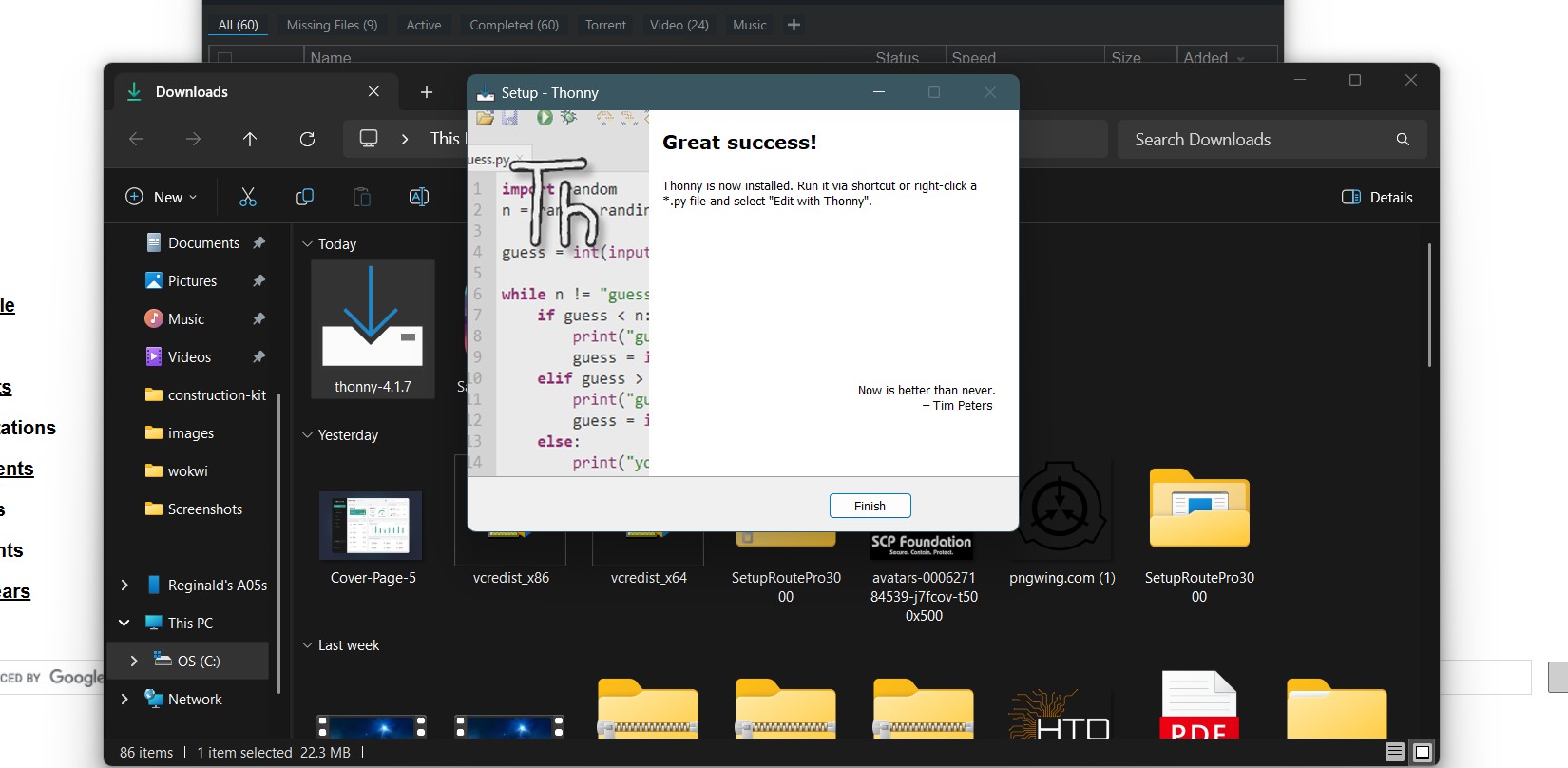Open All (60) tab in download manager
The image size is (1568, 768).
(x=238, y=25)
